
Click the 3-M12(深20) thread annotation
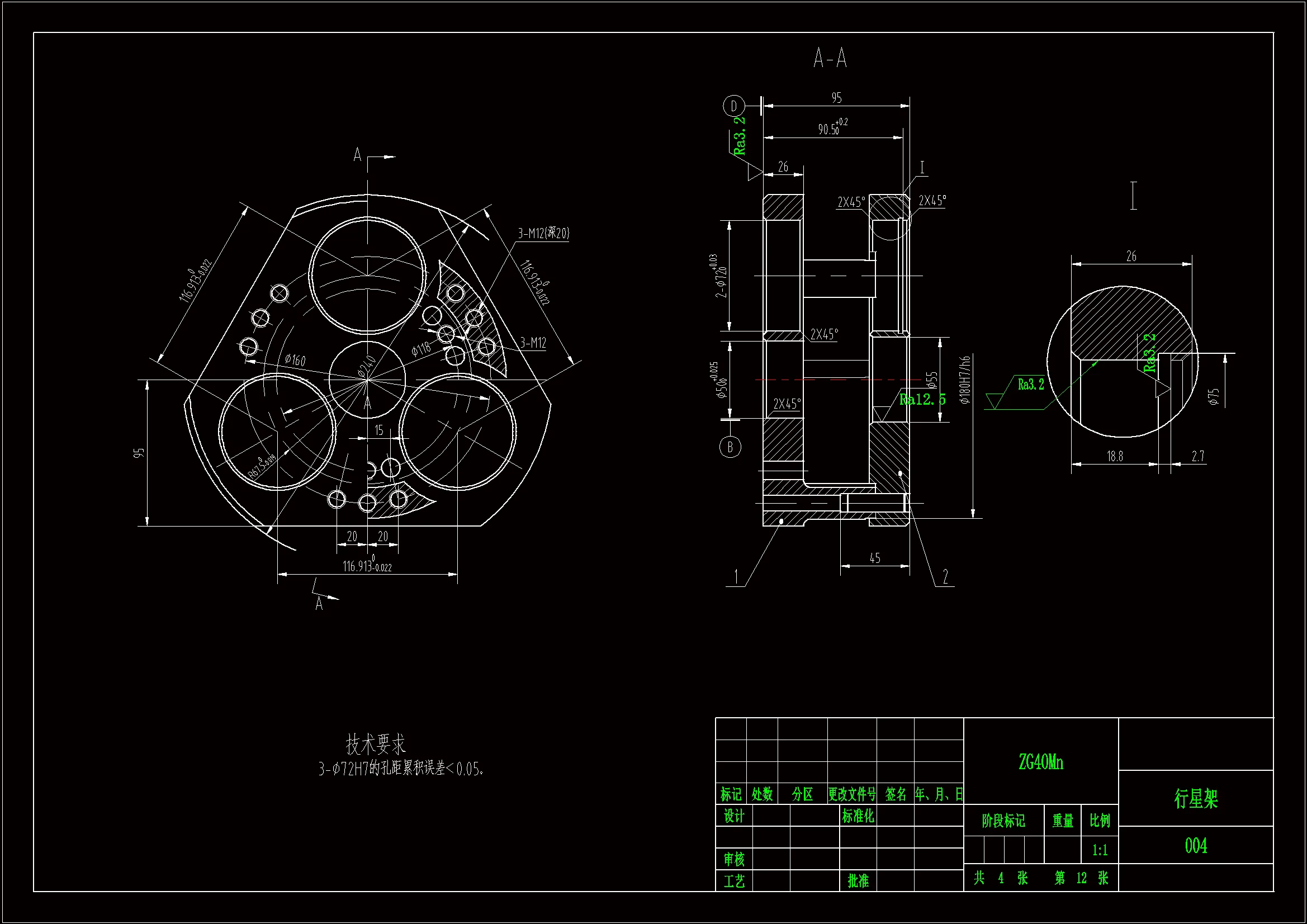click(x=543, y=234)
